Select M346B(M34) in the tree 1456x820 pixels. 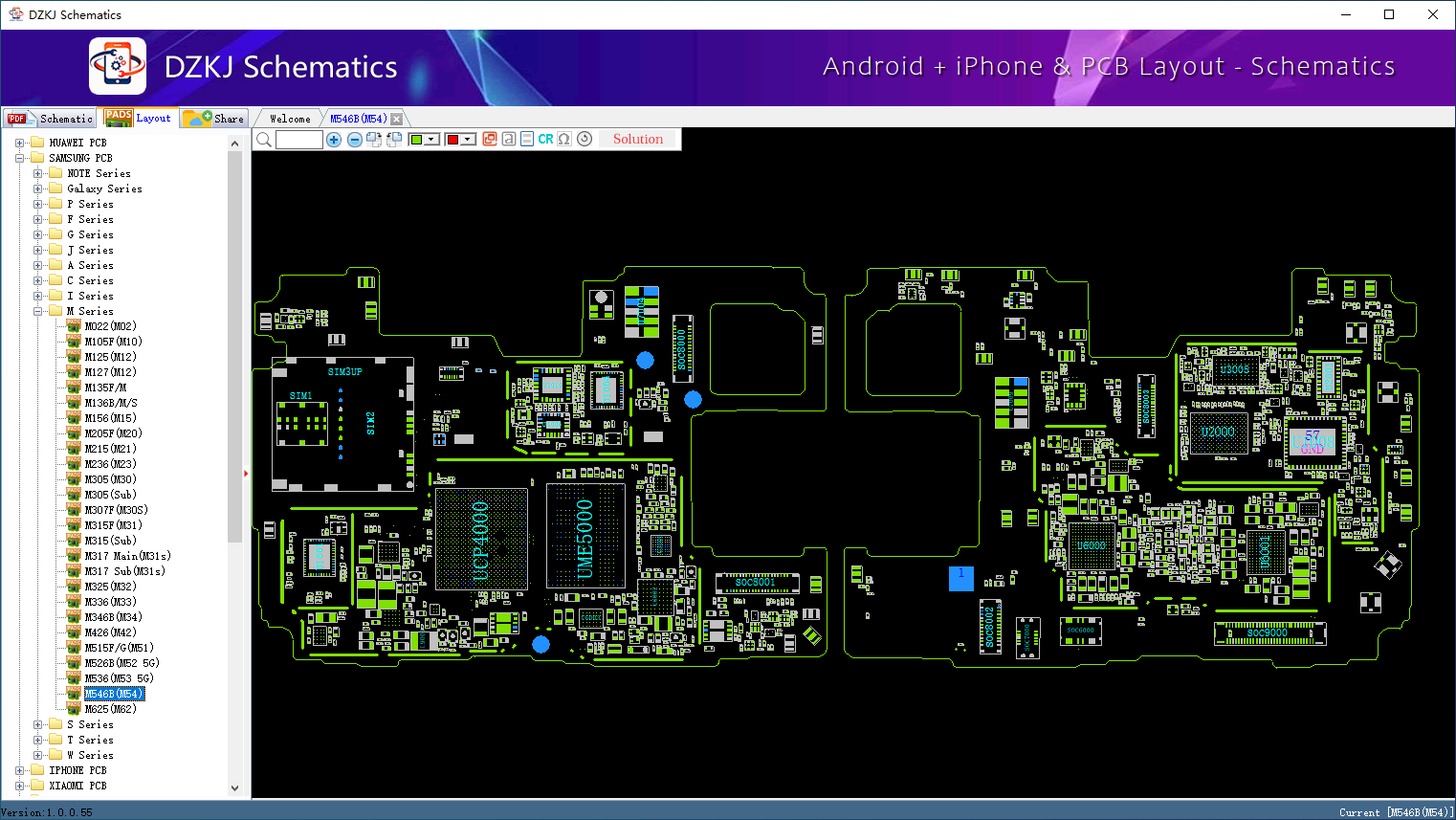[114, 617]
